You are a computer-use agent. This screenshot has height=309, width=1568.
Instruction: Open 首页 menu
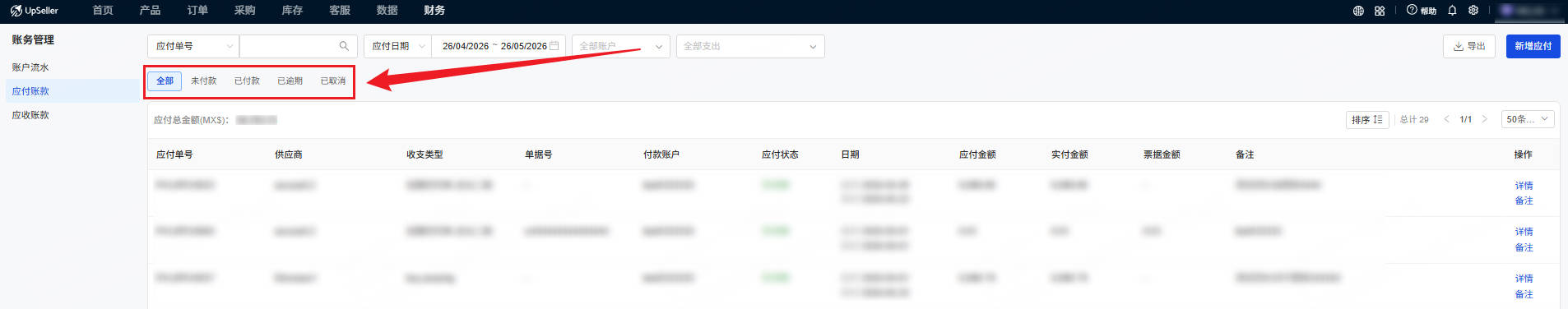[x=103, y=11]
